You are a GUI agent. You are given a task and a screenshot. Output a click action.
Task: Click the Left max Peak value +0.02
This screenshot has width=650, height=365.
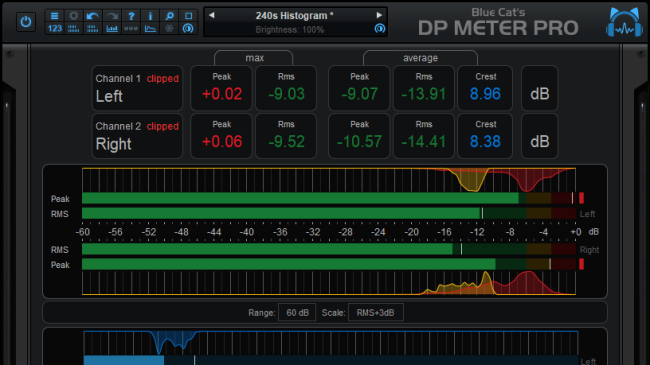[x=222, y=94]
